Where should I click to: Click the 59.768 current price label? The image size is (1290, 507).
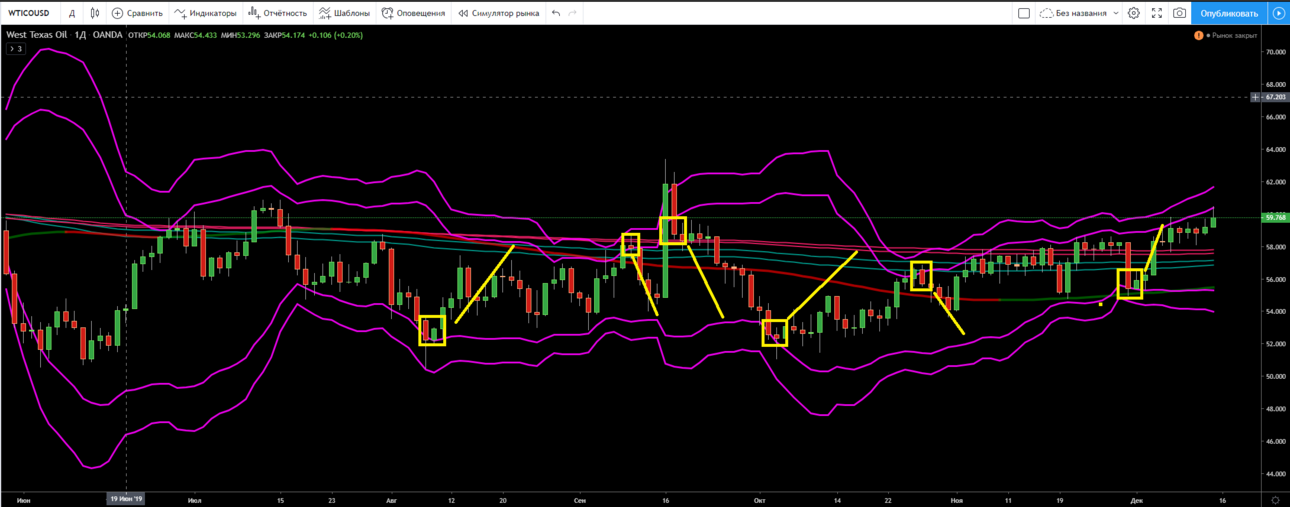click(x=1274, y=217)
